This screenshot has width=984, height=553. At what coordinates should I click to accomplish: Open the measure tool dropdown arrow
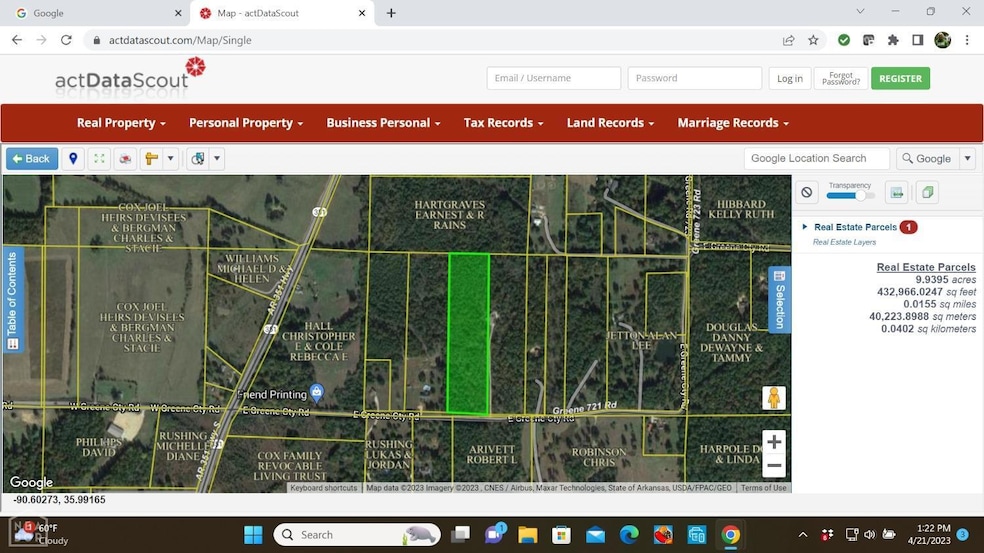(171, 158)
